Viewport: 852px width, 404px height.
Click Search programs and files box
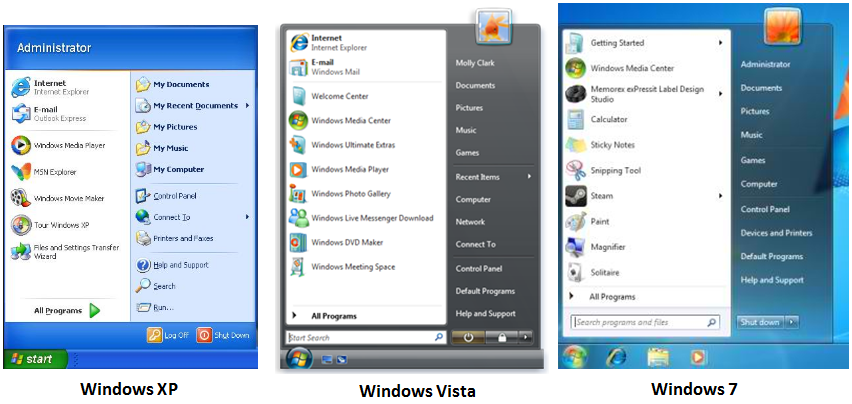(645, 322)
